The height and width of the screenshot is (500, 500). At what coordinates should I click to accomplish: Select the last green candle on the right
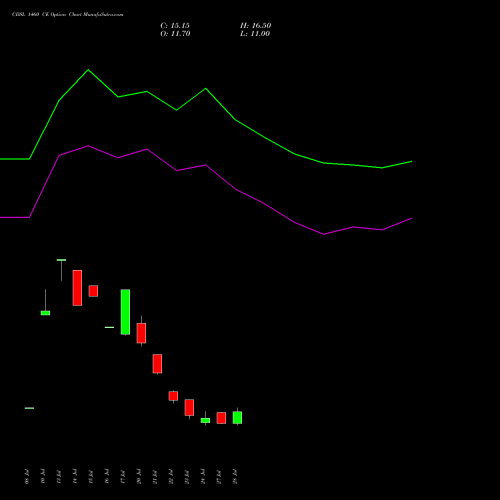(237, 417)
